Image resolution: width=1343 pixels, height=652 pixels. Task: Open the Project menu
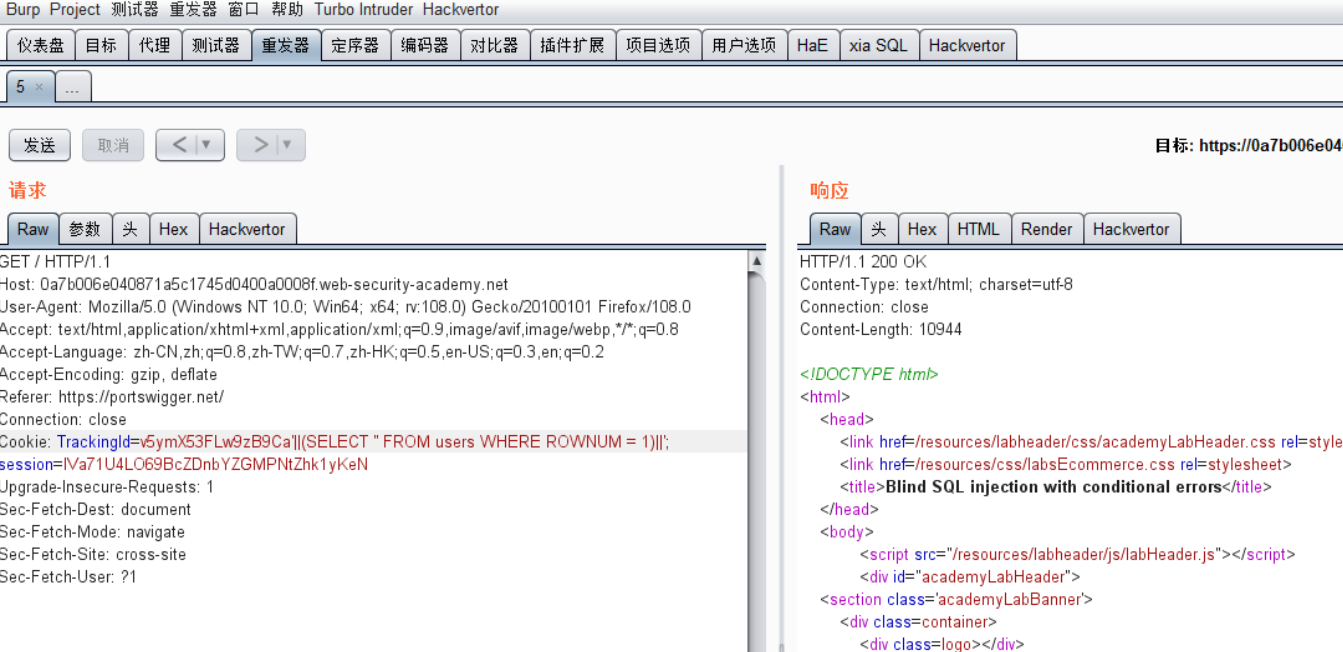(75, 10)
